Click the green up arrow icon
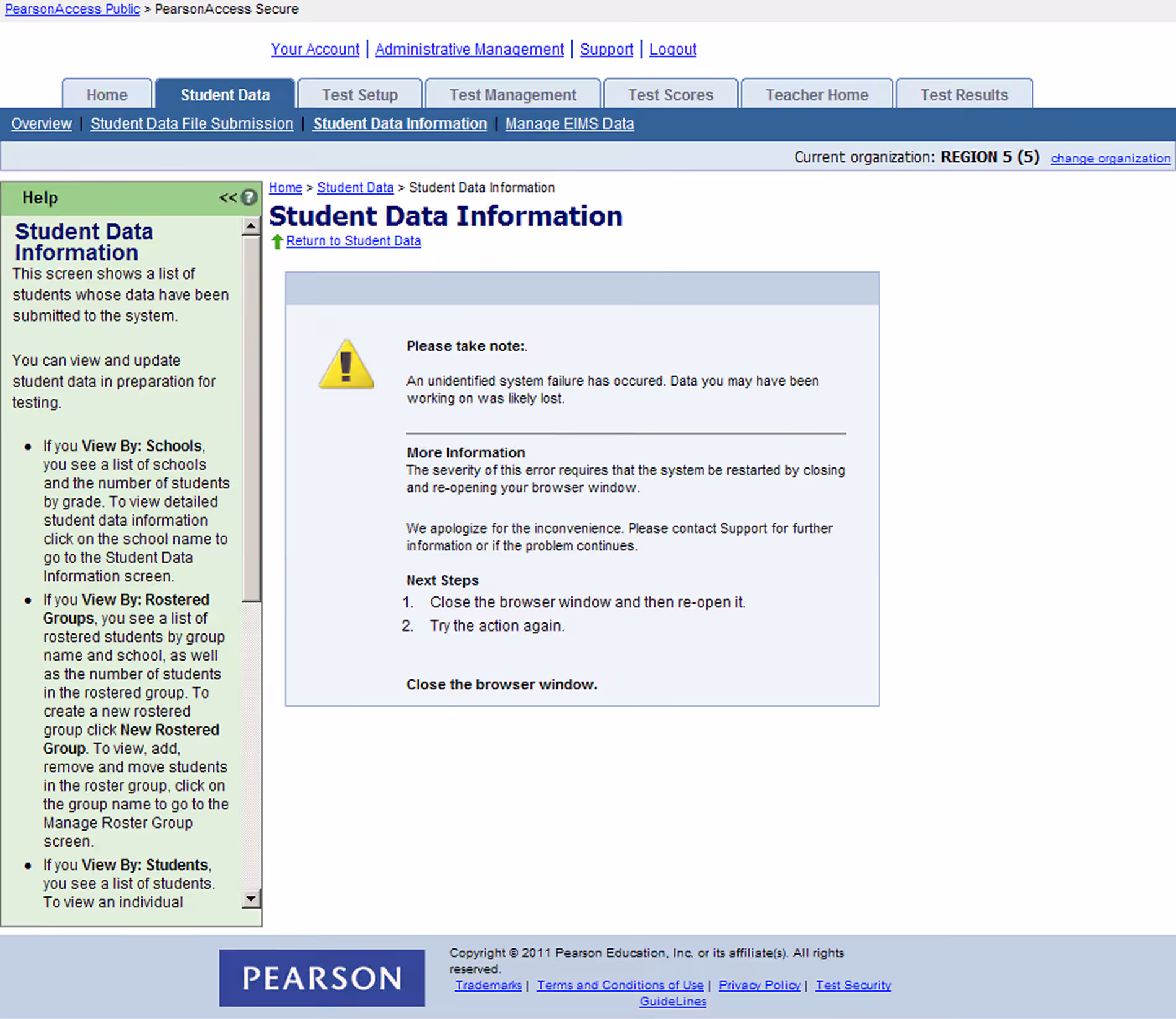Screen dimensions: 1176x1019 coord(277,242)
